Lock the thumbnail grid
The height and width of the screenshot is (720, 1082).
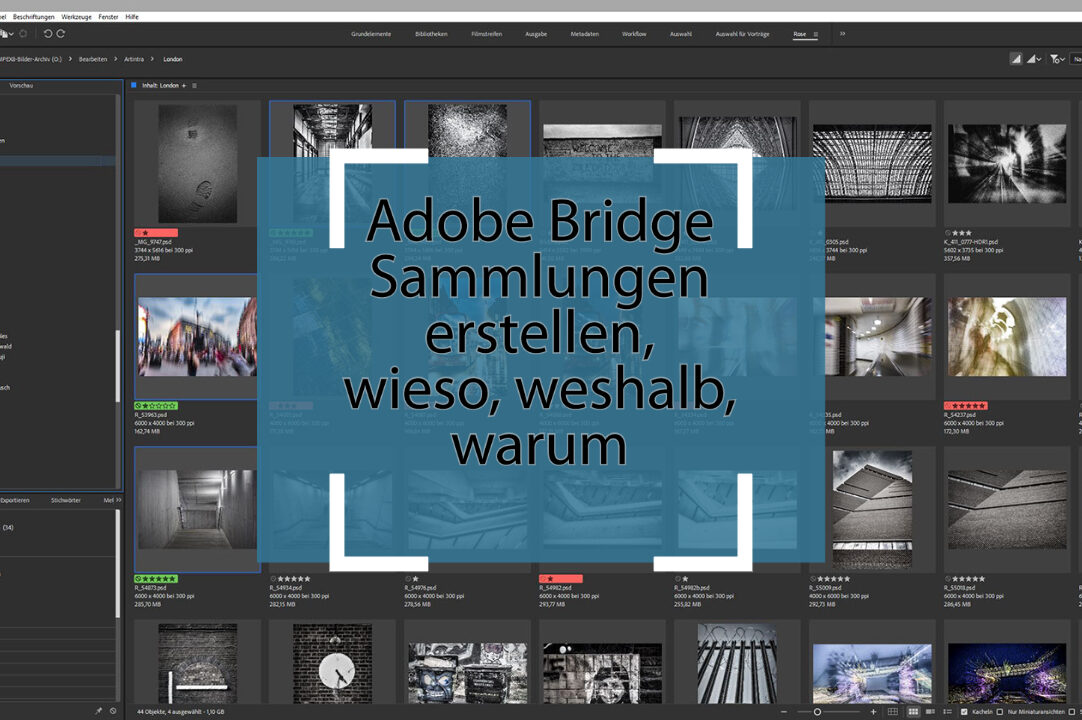point(893,712)
